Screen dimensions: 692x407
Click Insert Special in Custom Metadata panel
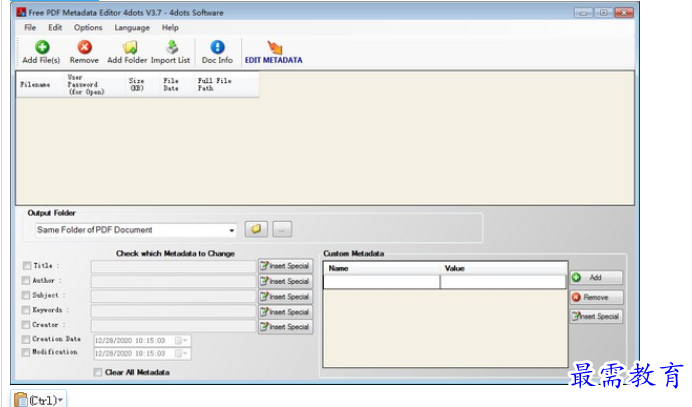596,316
